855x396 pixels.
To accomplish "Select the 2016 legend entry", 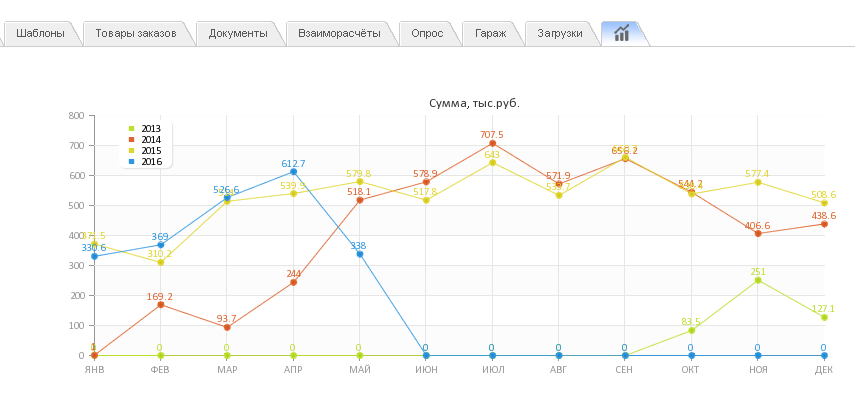I will pyautogui.click(x=144, y=161).
